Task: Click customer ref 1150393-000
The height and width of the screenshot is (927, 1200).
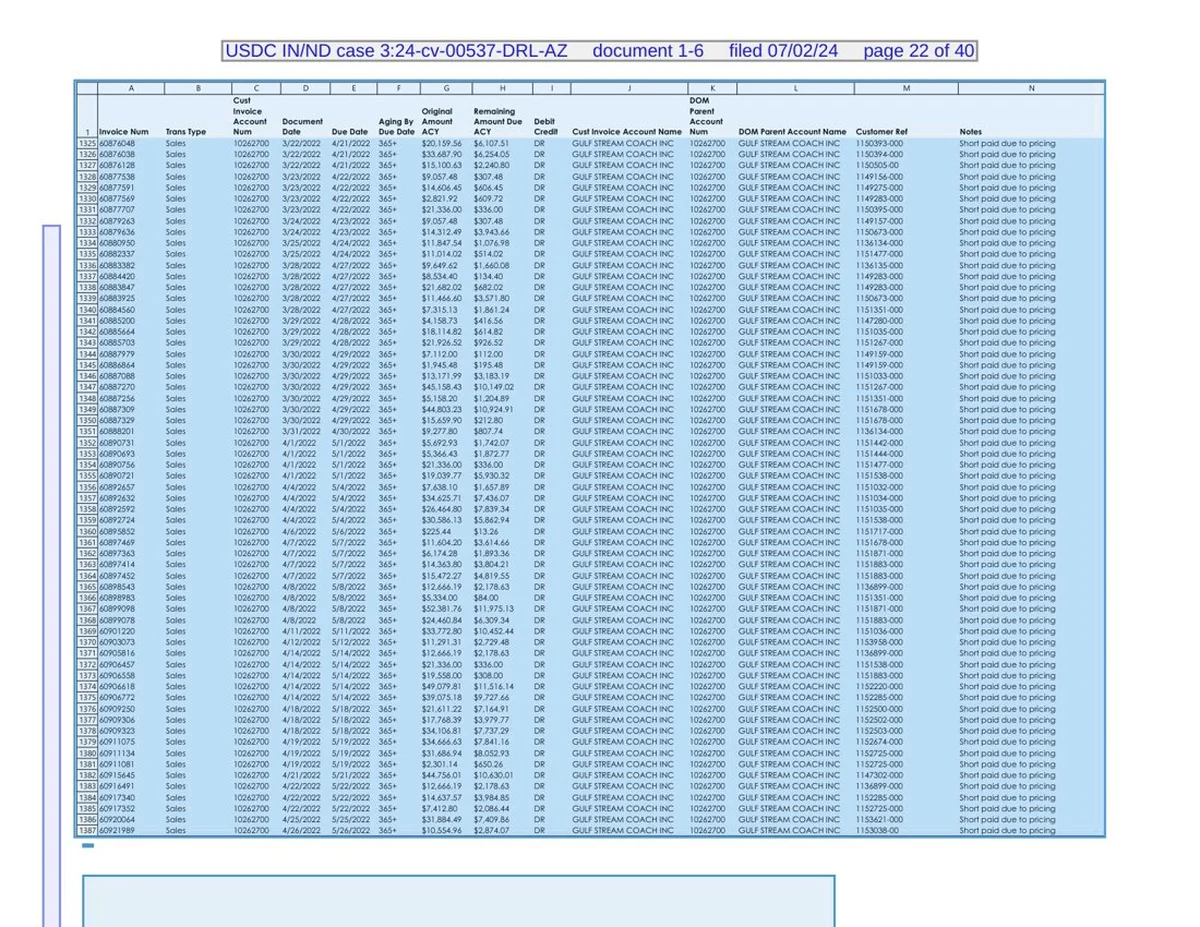Action: click(879, 143)
